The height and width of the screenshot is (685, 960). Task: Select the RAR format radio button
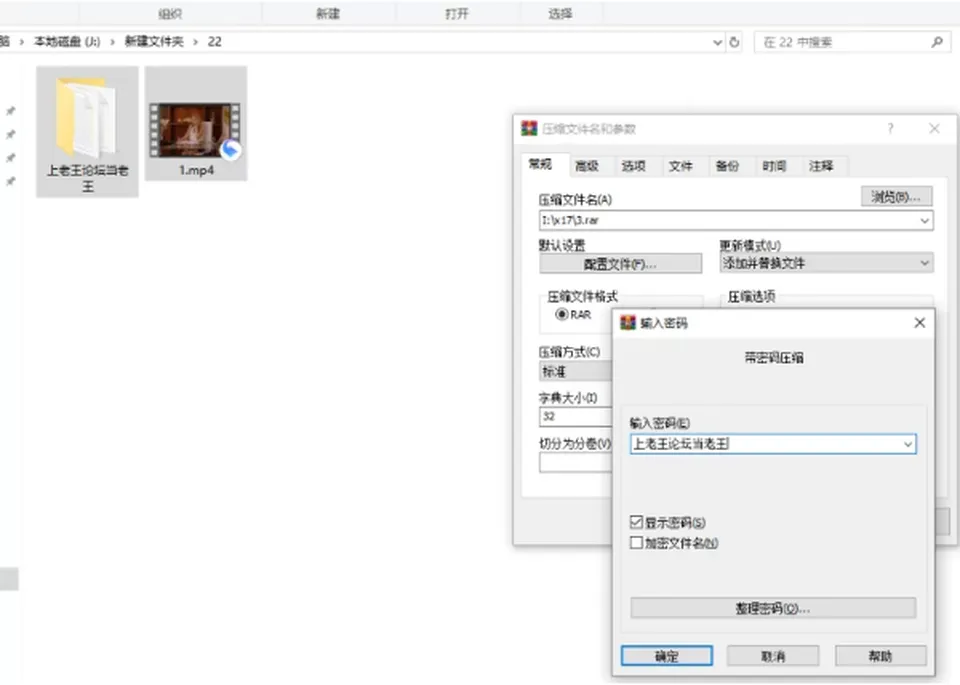561,315
